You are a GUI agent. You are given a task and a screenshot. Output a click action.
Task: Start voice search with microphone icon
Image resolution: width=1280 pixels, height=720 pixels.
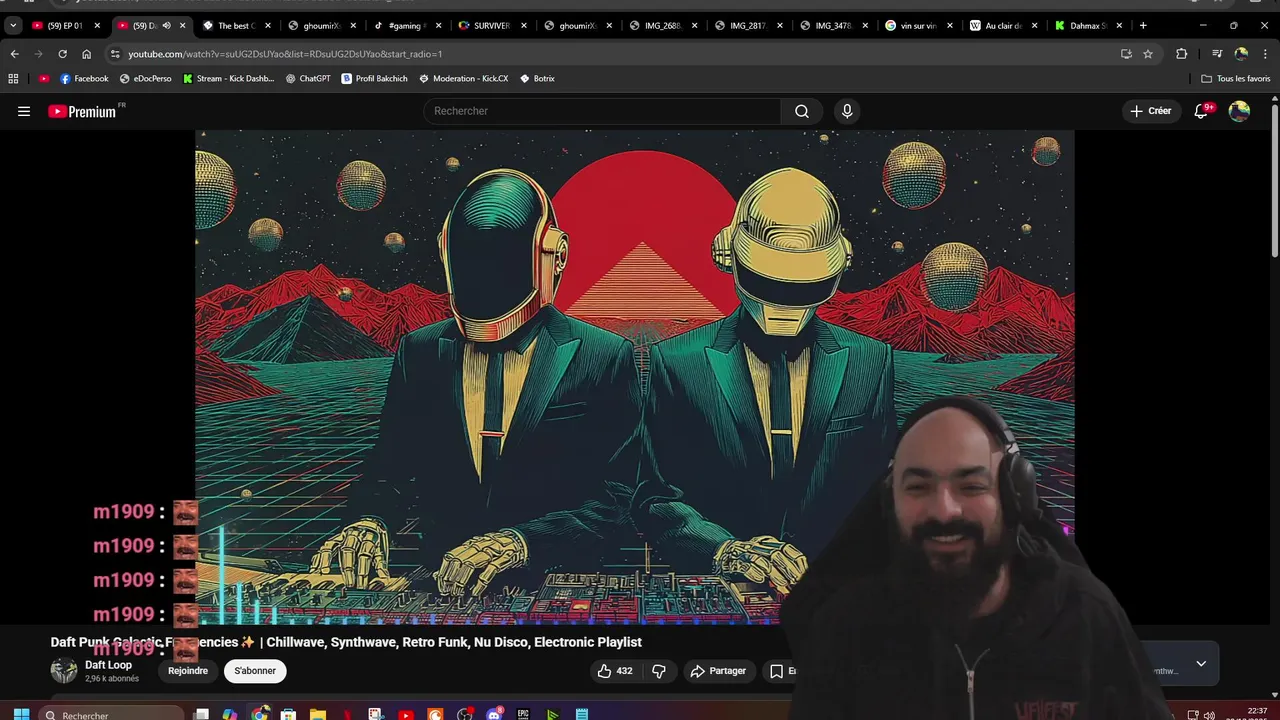(x=847, y=111)
